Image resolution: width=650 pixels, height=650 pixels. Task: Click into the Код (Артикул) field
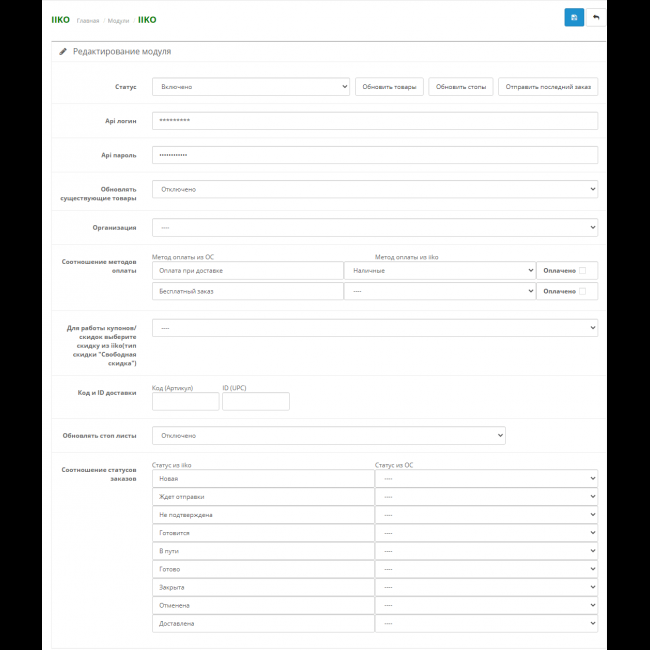[x=185, y=401]
